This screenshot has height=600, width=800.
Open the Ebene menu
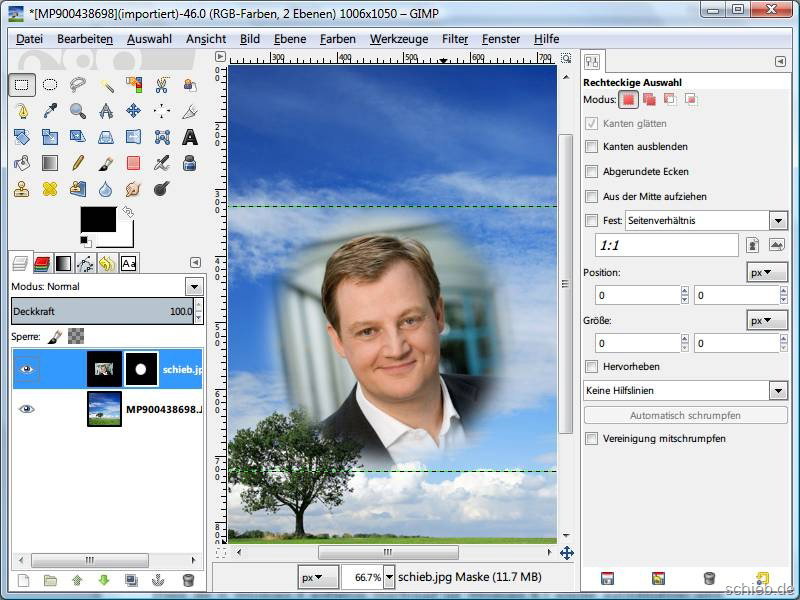[290, 39]
